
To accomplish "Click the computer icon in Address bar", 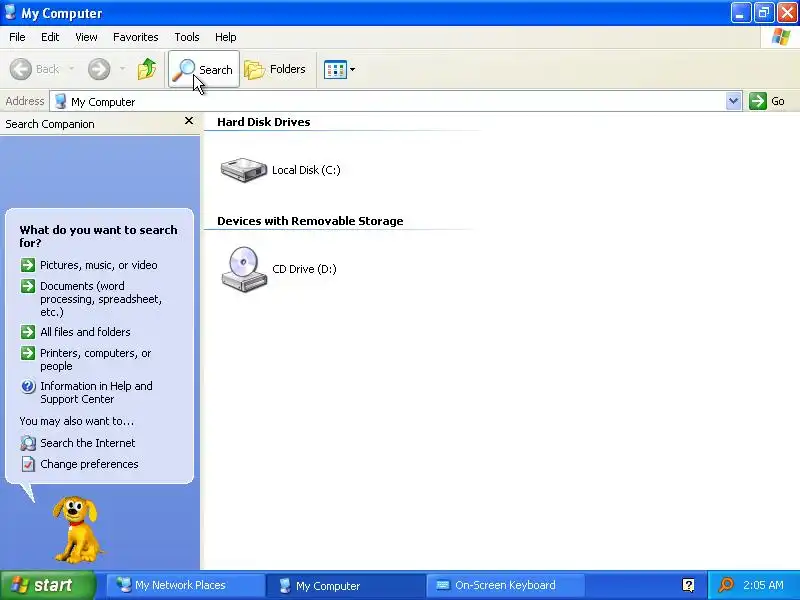I will click(x=60, y=101).
